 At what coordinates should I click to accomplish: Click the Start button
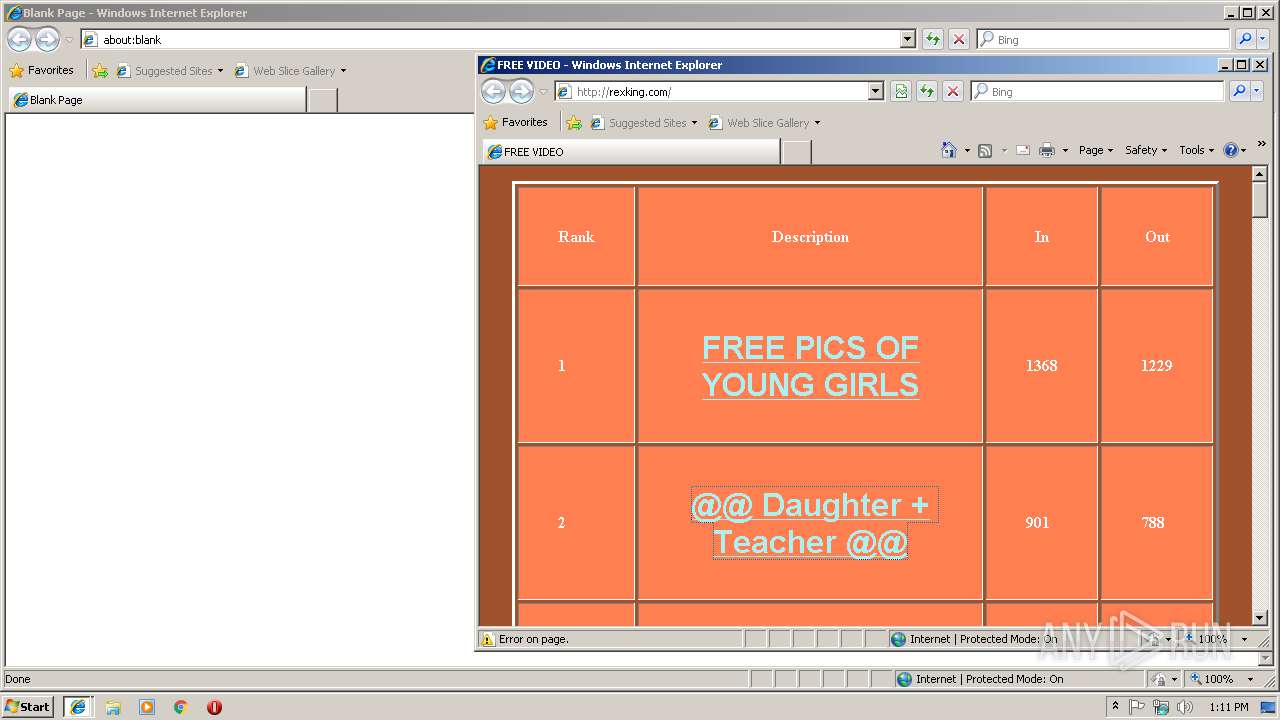[28, 707]
